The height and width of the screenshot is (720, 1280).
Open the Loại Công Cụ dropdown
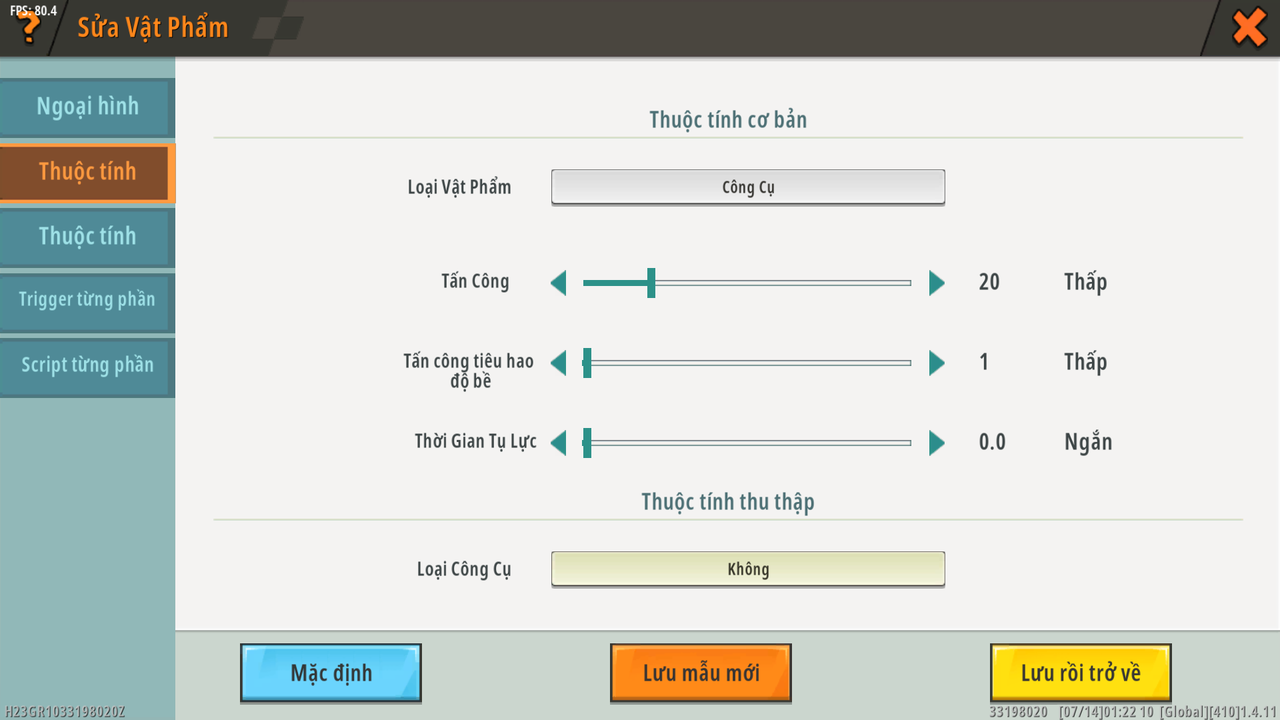pyautogui.click(x=748, y=569)
